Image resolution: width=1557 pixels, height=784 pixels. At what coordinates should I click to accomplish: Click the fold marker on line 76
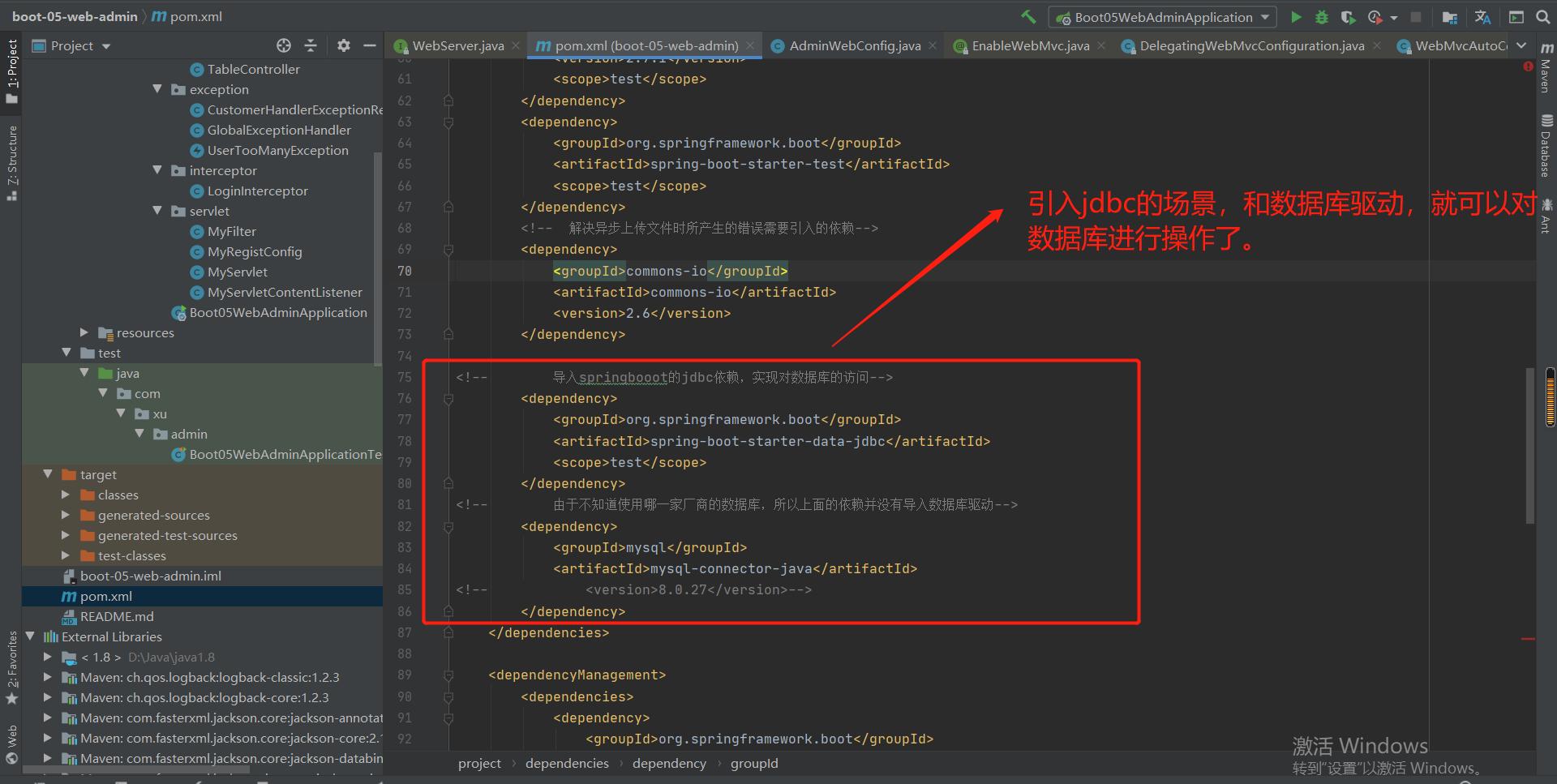pos(448,399)
